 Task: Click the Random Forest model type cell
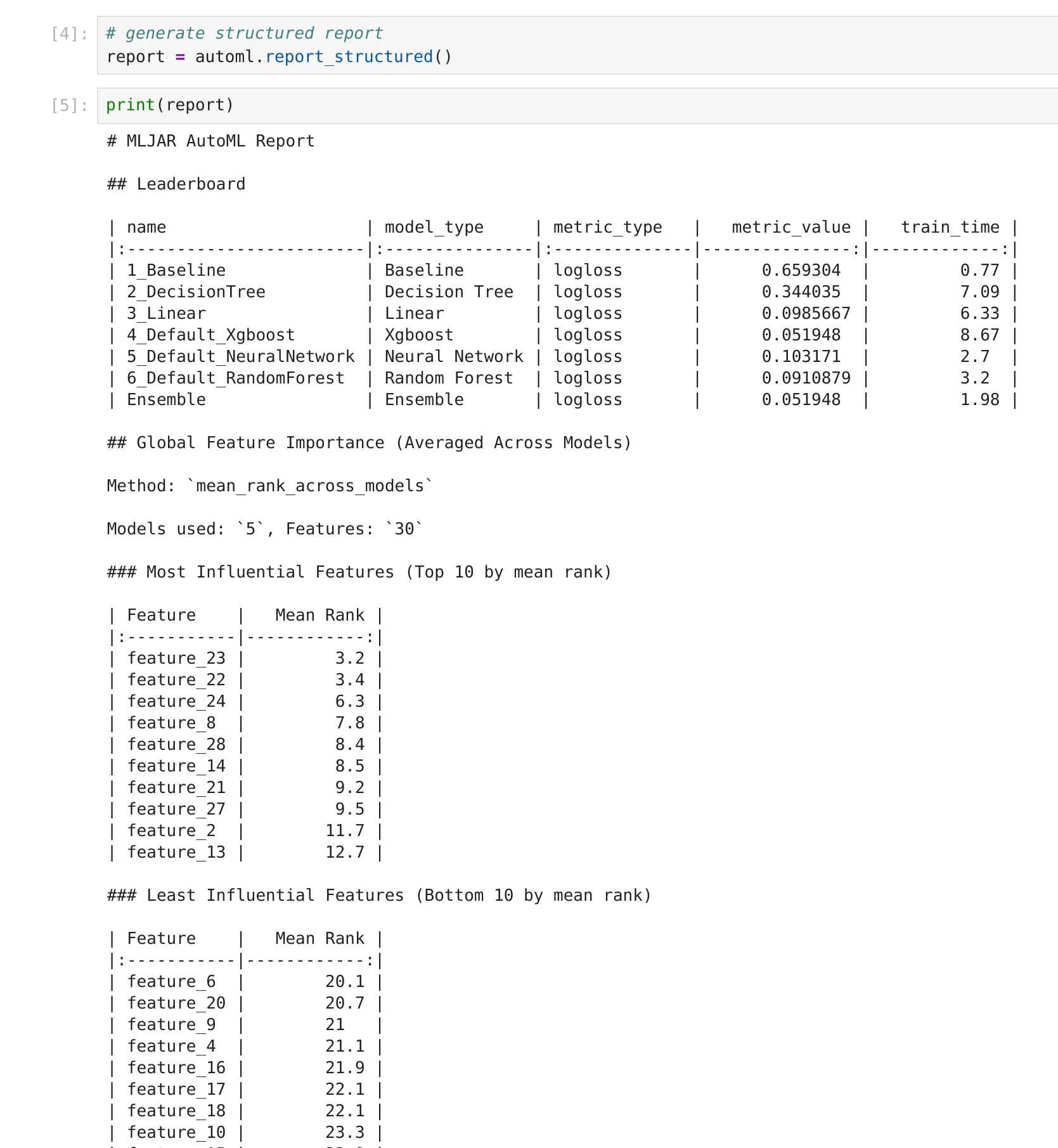[448, 378]
